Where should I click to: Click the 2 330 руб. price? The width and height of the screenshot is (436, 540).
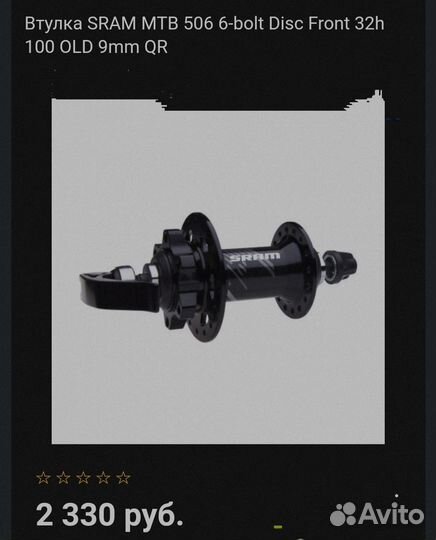click(x=110, y=515)
